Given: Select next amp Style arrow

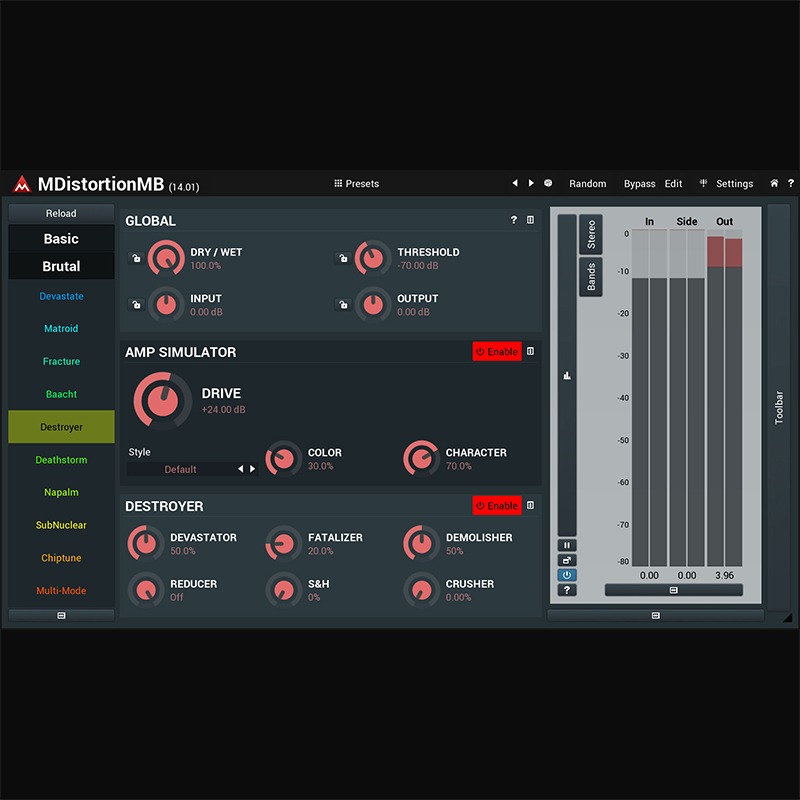Looking at the screenshot, I should pyautogui.click(x=253, y=468).
